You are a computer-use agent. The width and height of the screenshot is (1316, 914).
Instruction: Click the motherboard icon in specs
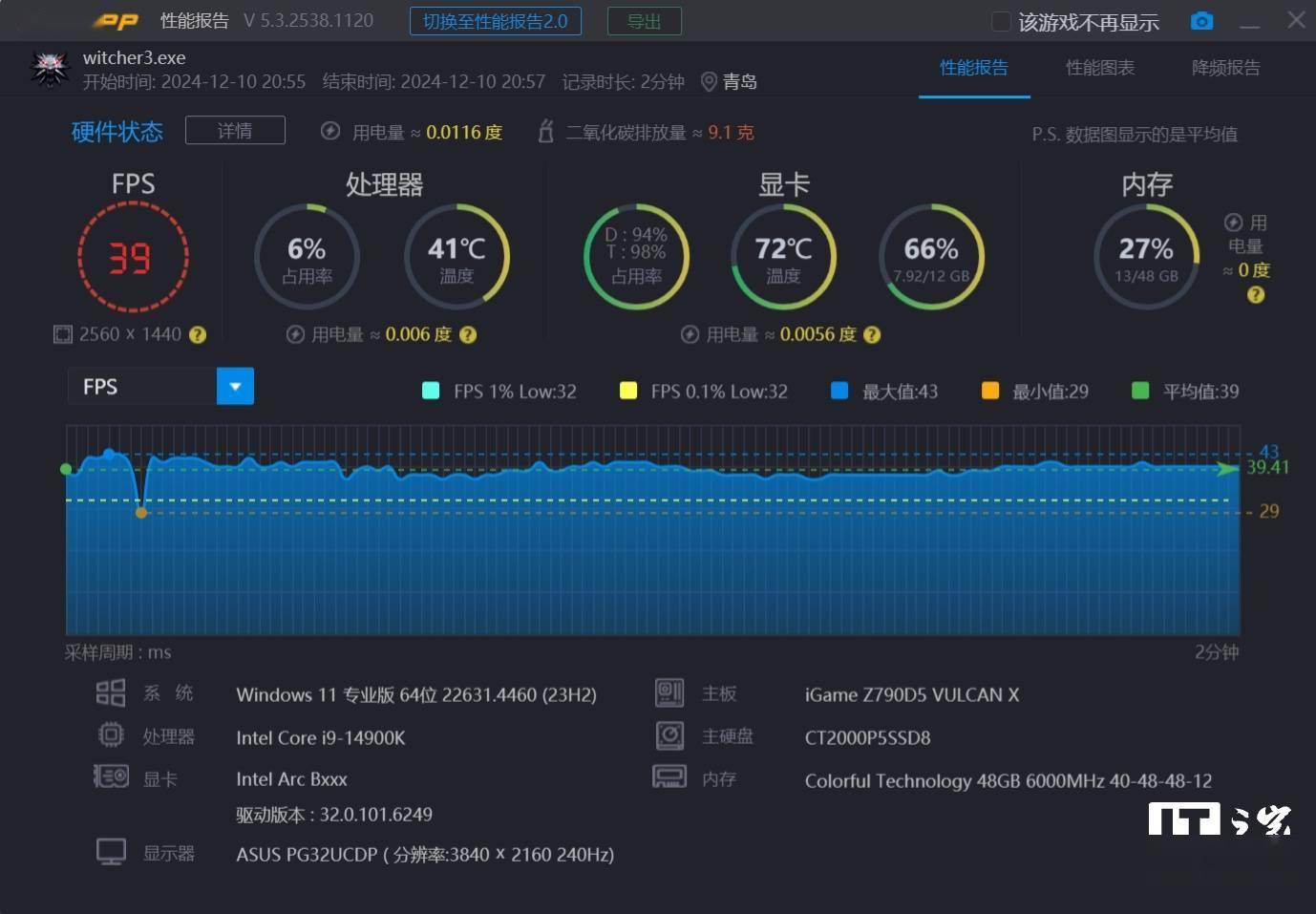(x=669, y=692)
